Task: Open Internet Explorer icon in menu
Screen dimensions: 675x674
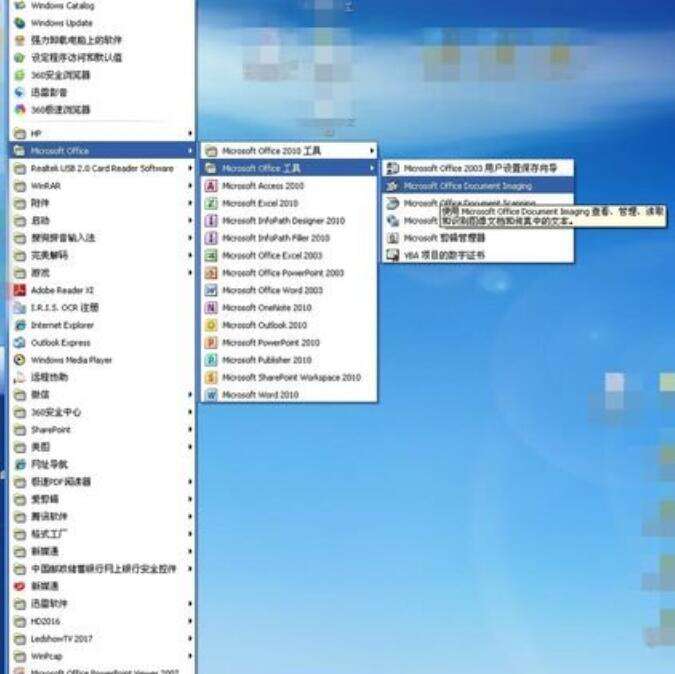Action: 19,325
